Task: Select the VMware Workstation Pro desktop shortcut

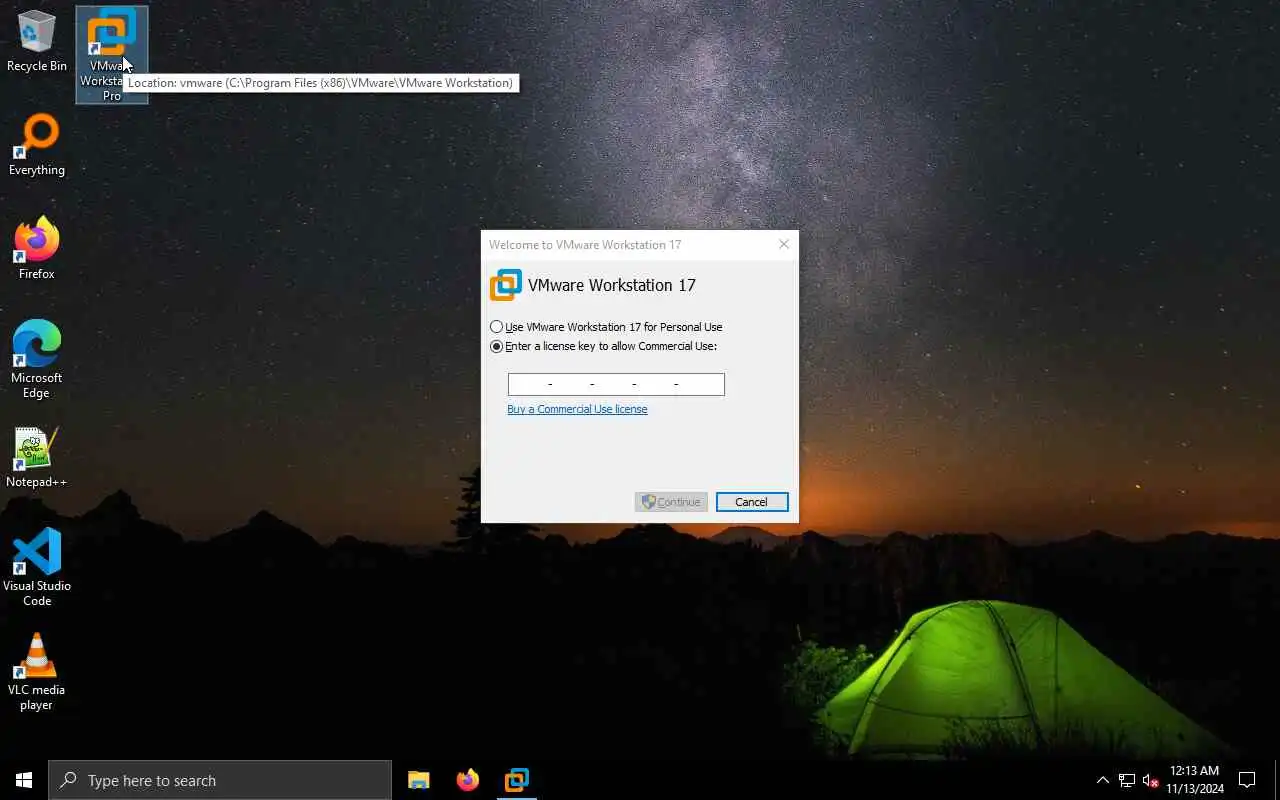Action: [x=111, y=54]
